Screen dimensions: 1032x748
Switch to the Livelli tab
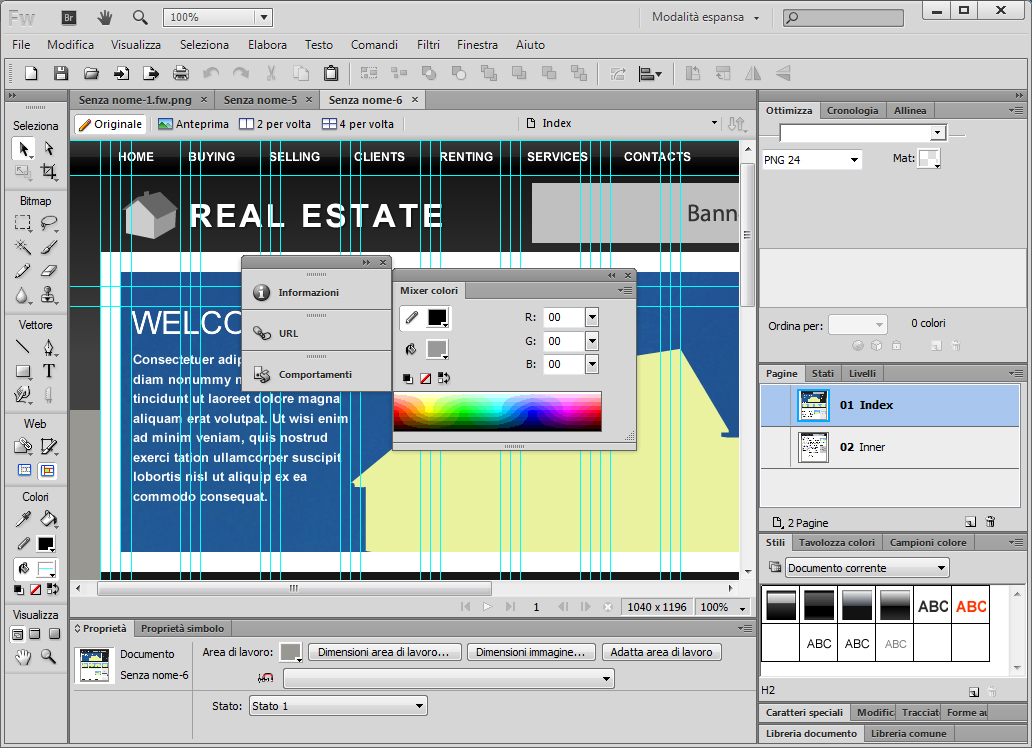pyautogui.click(x=861, y=373)
